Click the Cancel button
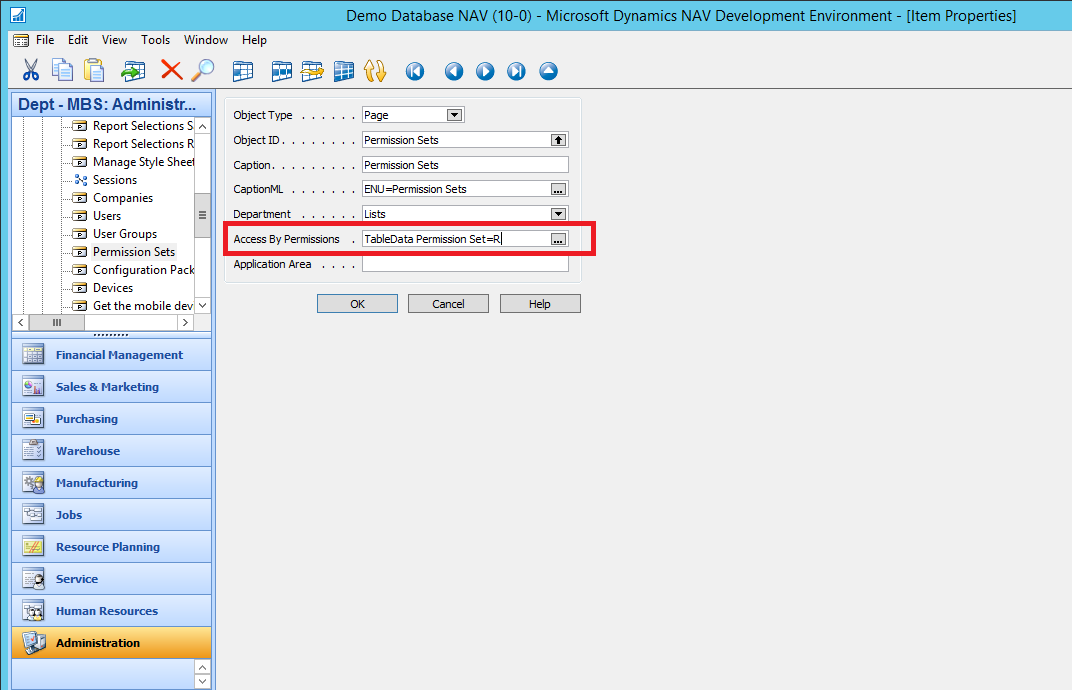The height and width of the screenshot is (690, 1072). click(448, 304)
